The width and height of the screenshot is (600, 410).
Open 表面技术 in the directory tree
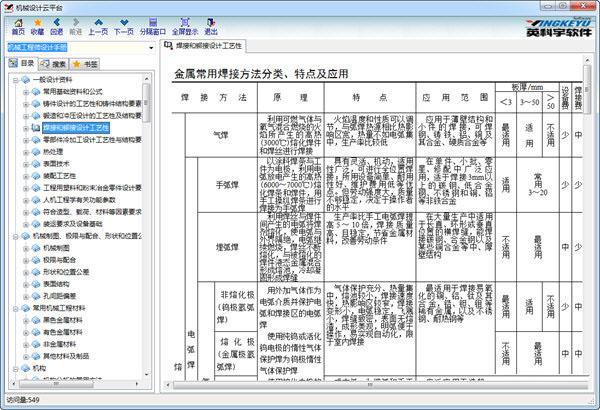tap(56, 162)
